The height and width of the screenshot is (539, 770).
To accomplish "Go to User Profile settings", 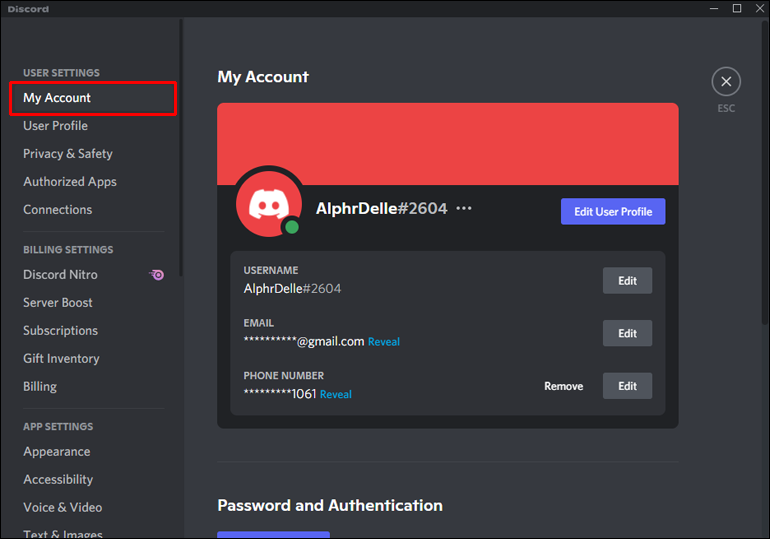I will coord(56,126).
